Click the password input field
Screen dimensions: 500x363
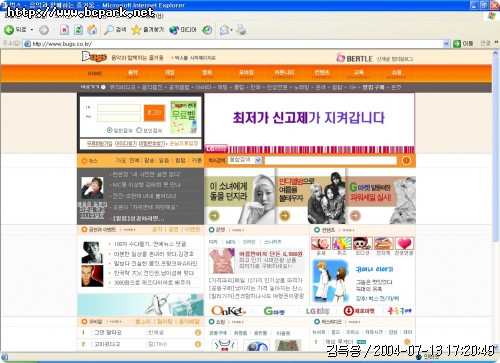(x=119, y=117)
